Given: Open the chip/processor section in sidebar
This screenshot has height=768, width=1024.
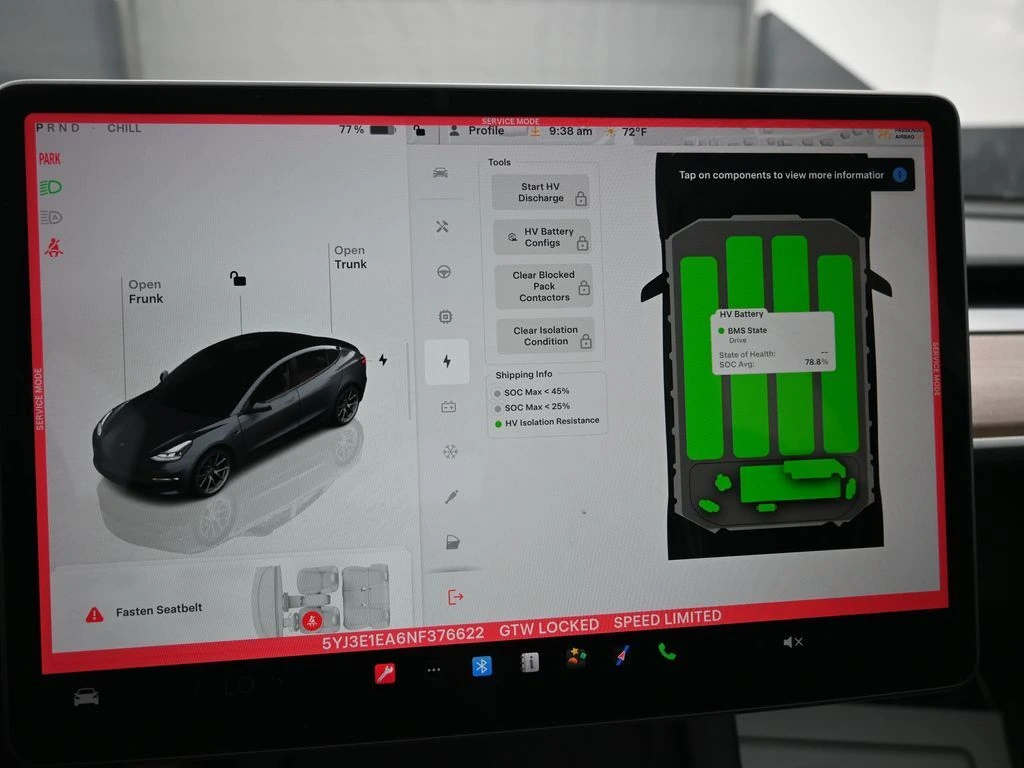Looking at the screenshot, I should click(445, 317).
